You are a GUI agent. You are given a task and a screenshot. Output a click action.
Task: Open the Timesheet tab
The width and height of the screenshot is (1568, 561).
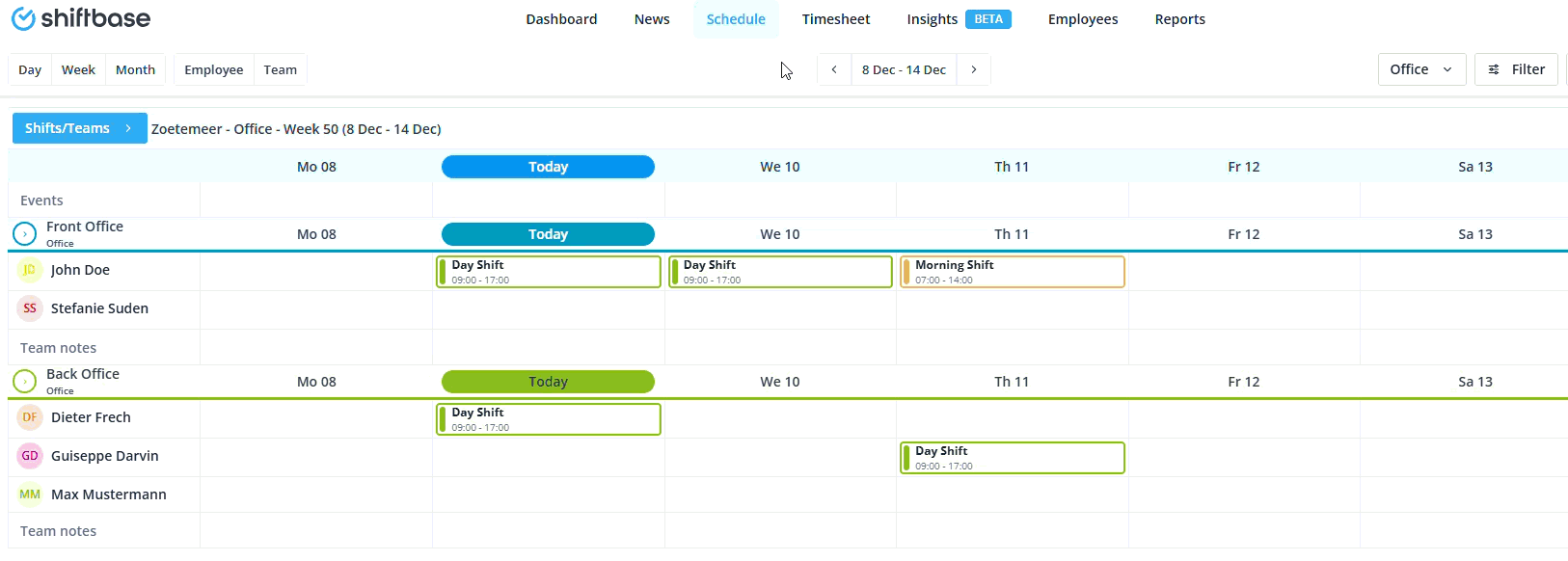[835, 19]
